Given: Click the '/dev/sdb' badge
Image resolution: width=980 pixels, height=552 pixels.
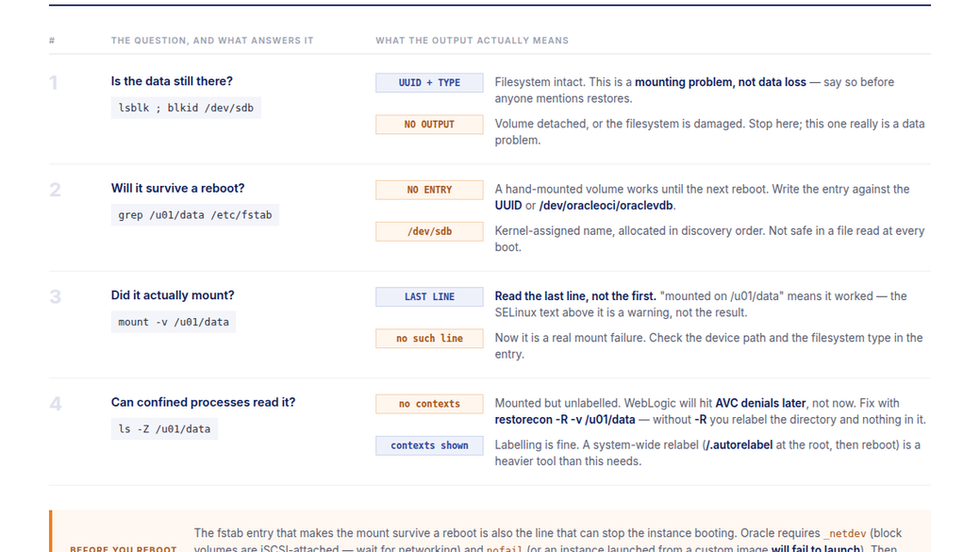Looking at the screenshot, I should (x=429, y=231).
